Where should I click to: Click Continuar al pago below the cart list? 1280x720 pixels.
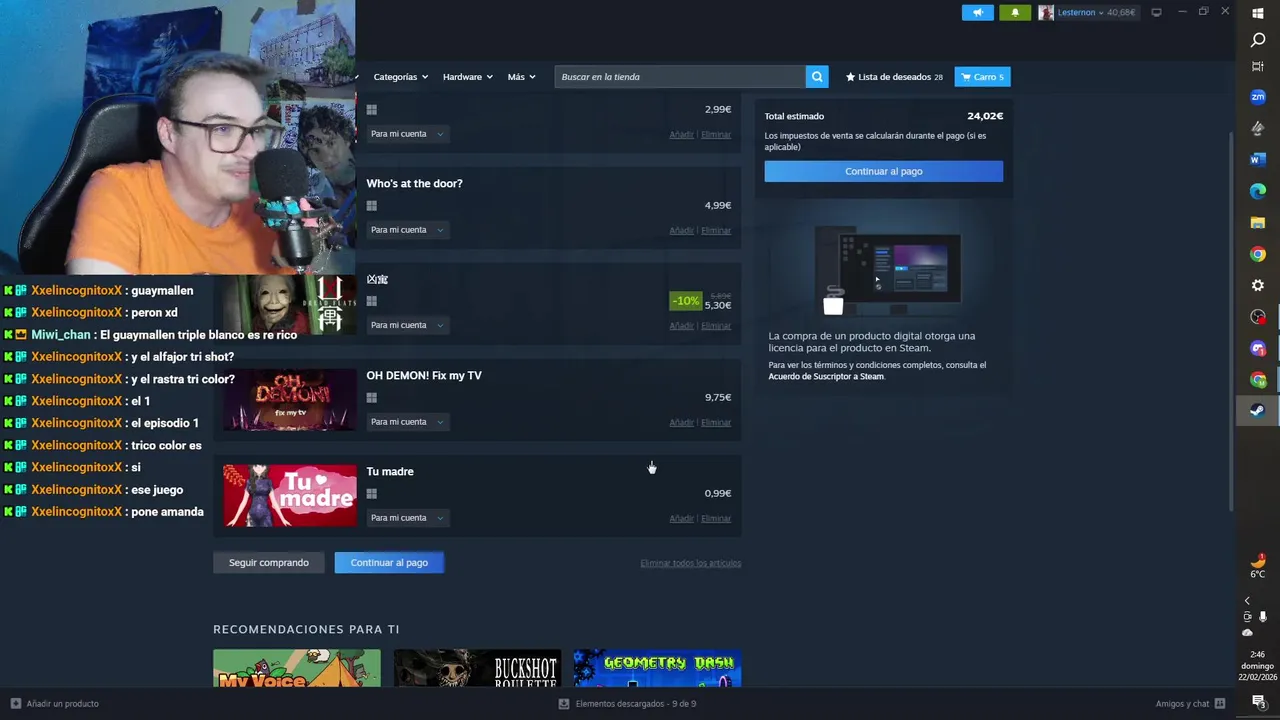pos(389,563)
